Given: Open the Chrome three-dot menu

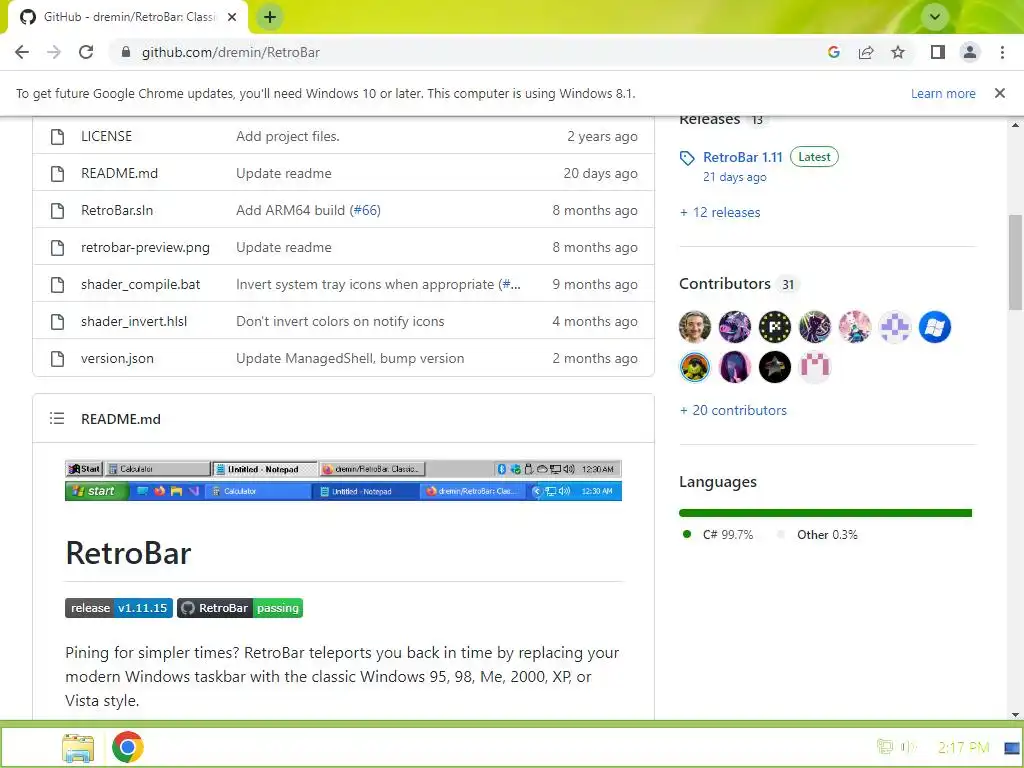Looking at the screenshot, I should (x=1002, y=52).
